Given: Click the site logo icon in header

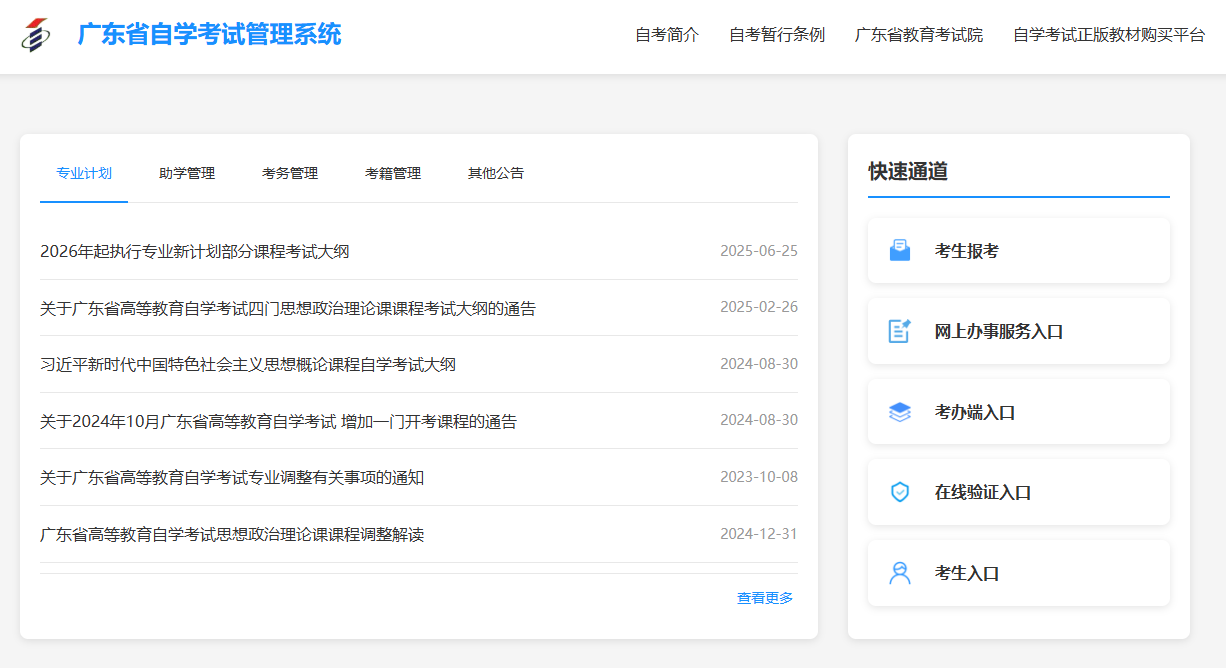Looking at the screenshot, I should click(36, 35).
